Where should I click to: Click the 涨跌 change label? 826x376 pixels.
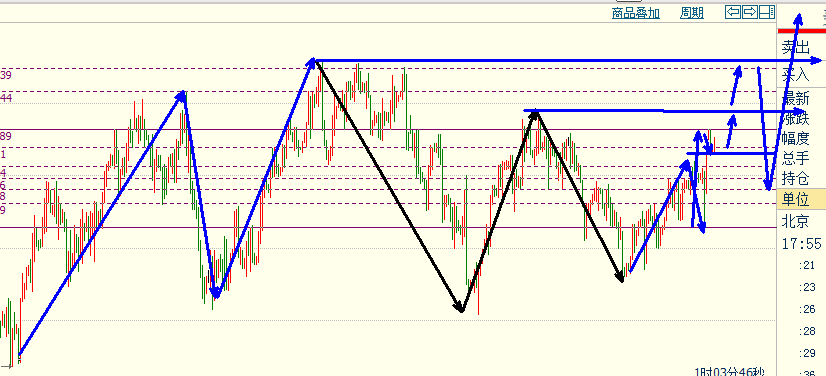click(795, 118)
